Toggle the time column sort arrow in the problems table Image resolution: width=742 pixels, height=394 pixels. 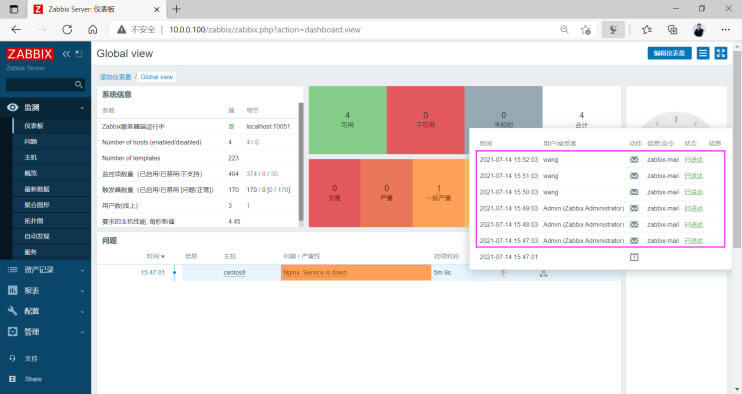pyautogui.click(x=163, y=256)
